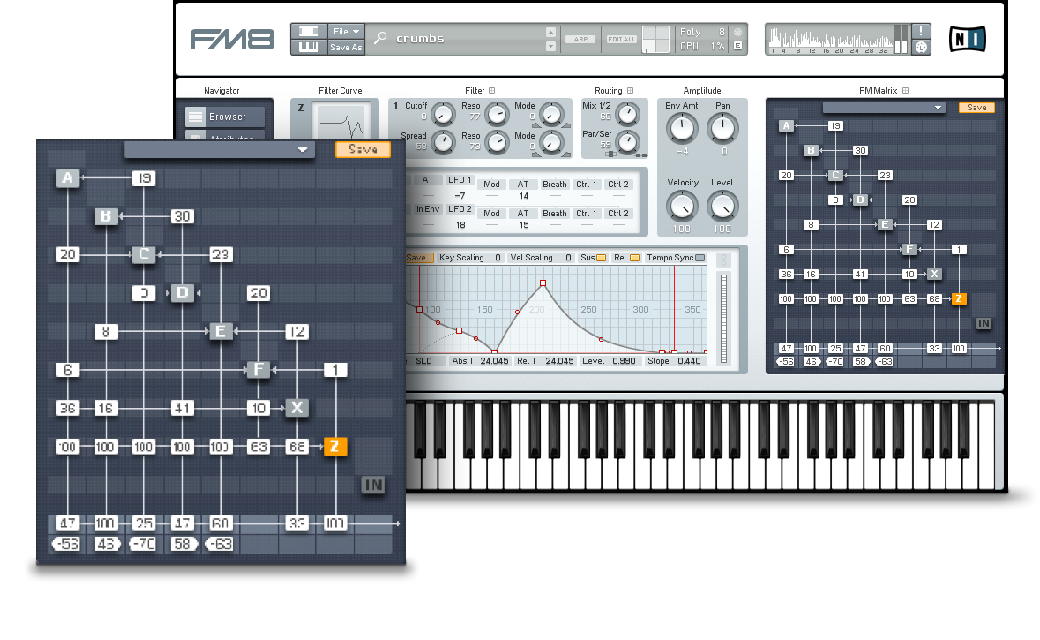
Task: Open the Browser tab in Navigator
Action: [x=225, y=117]
